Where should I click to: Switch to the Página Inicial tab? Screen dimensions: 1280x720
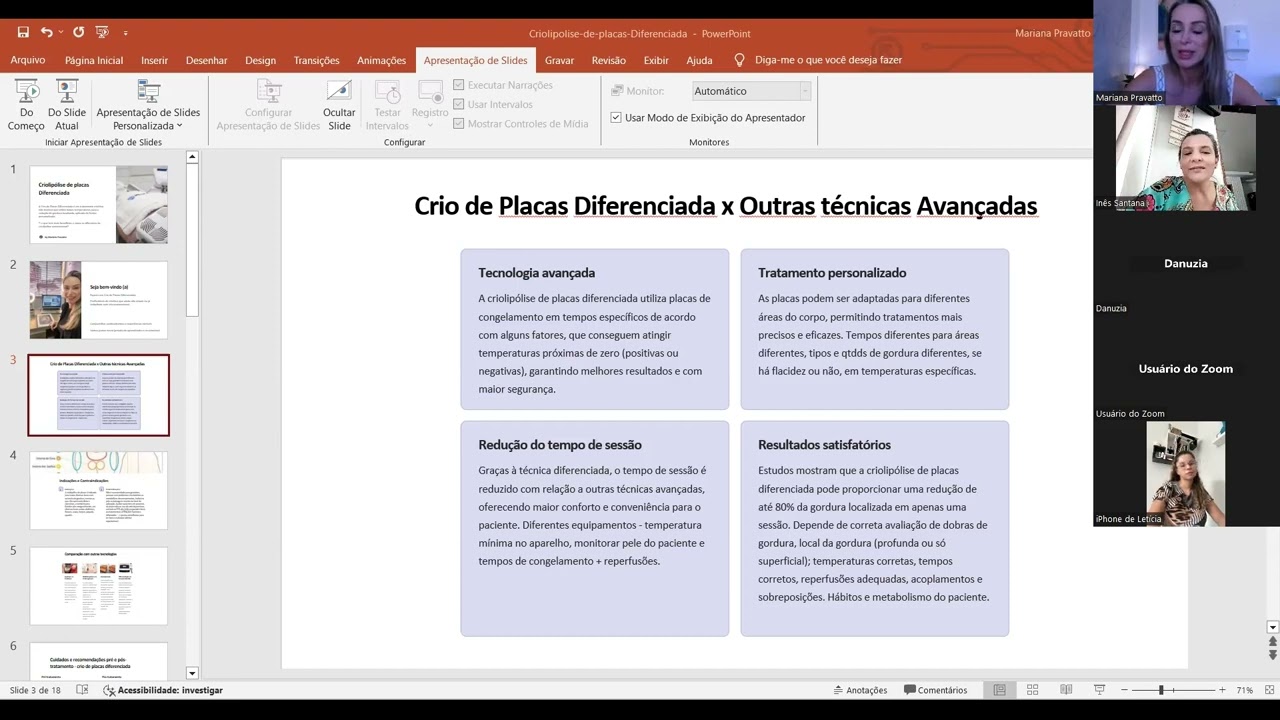pos(94,60)
